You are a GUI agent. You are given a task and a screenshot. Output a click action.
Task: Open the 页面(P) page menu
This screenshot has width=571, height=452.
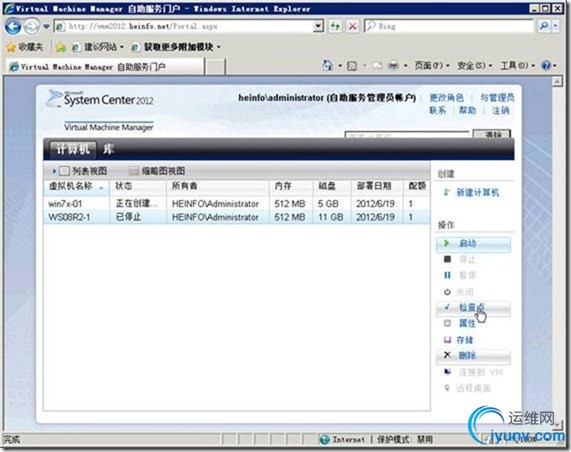click(432, 66)
